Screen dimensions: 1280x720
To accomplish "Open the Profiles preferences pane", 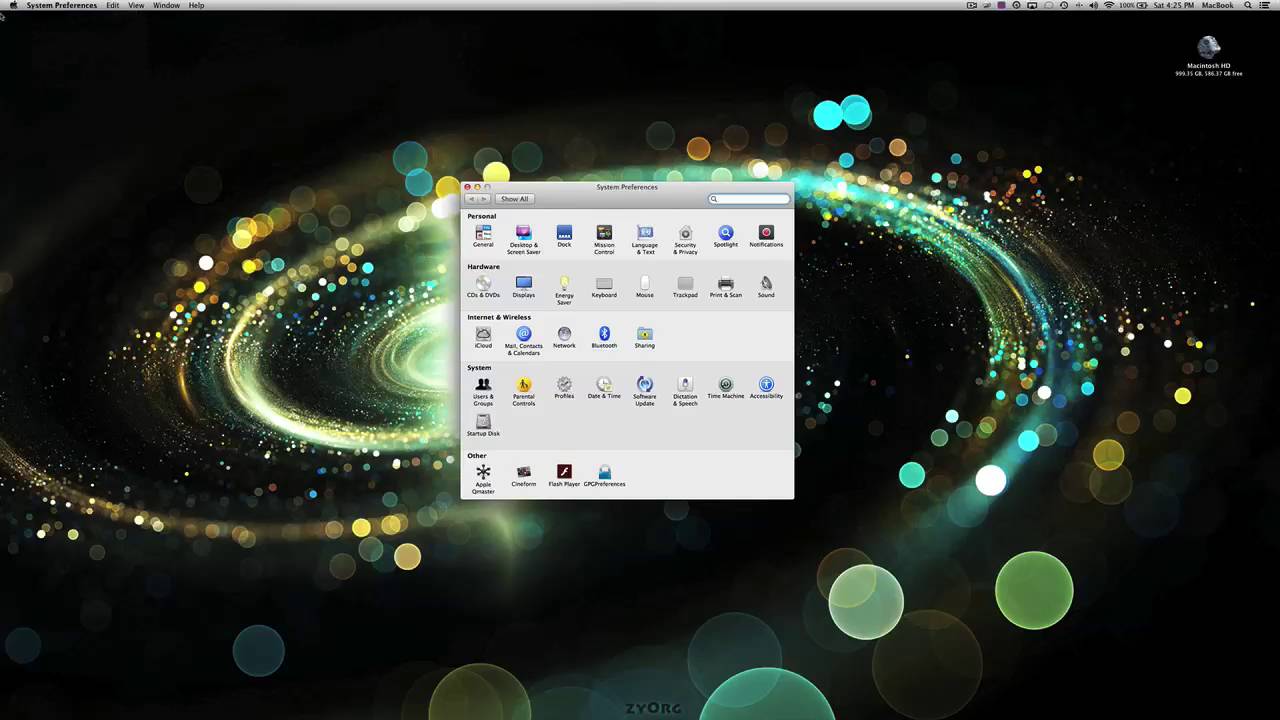I will click(564, 388).
